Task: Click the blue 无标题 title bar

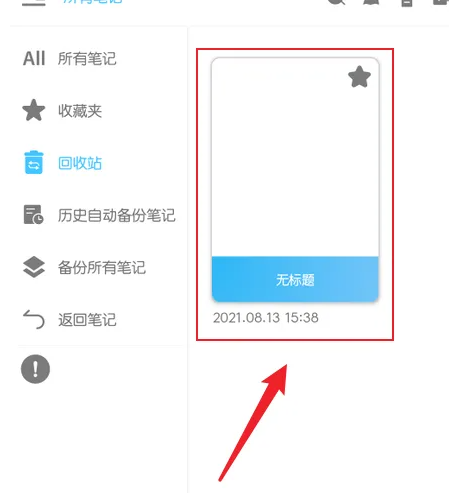Action: click(295, 279)
